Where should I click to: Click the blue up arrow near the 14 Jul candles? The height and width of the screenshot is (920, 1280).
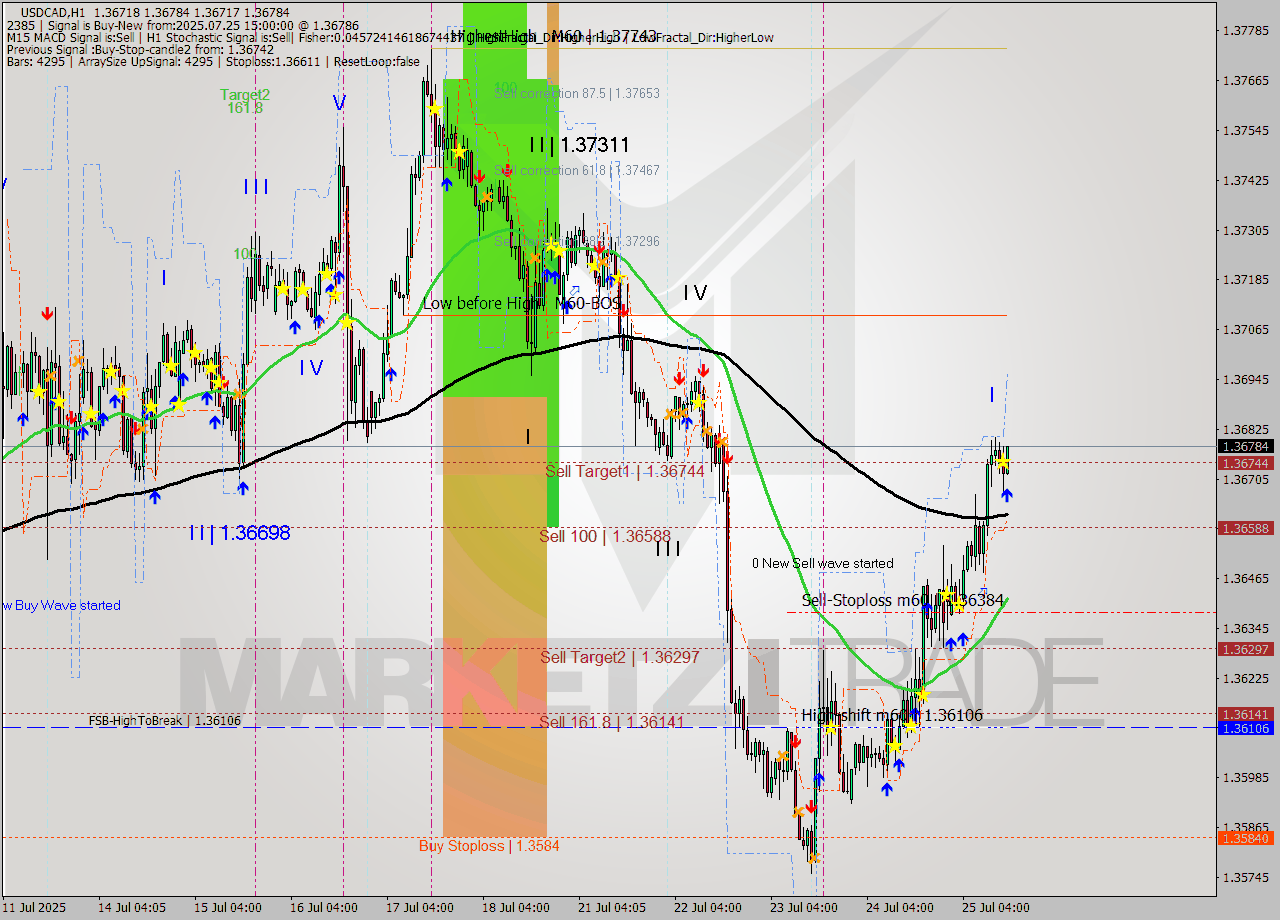point(155,497)
